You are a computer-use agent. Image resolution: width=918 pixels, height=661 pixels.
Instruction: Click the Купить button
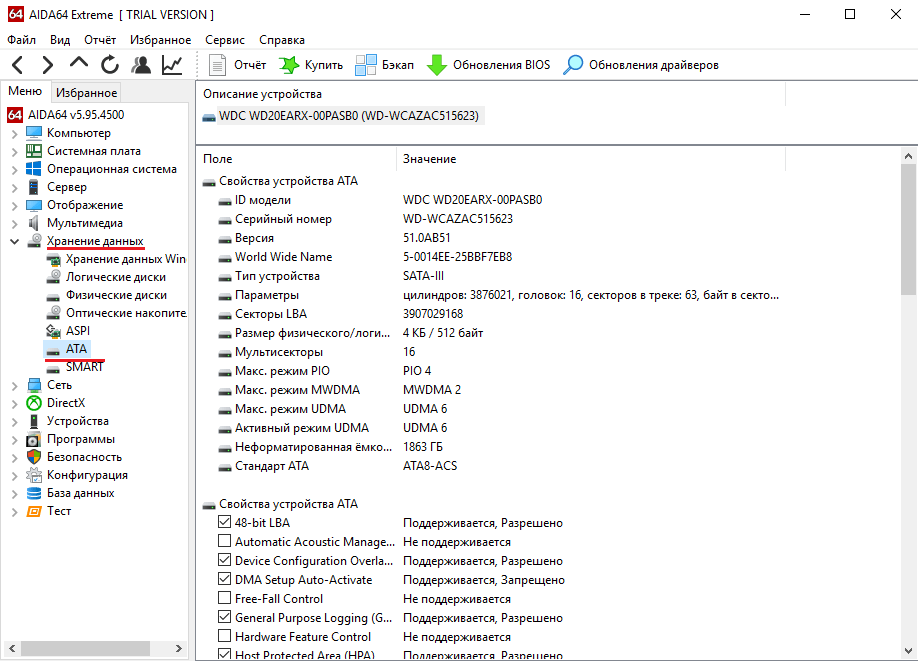coord(311,65)
